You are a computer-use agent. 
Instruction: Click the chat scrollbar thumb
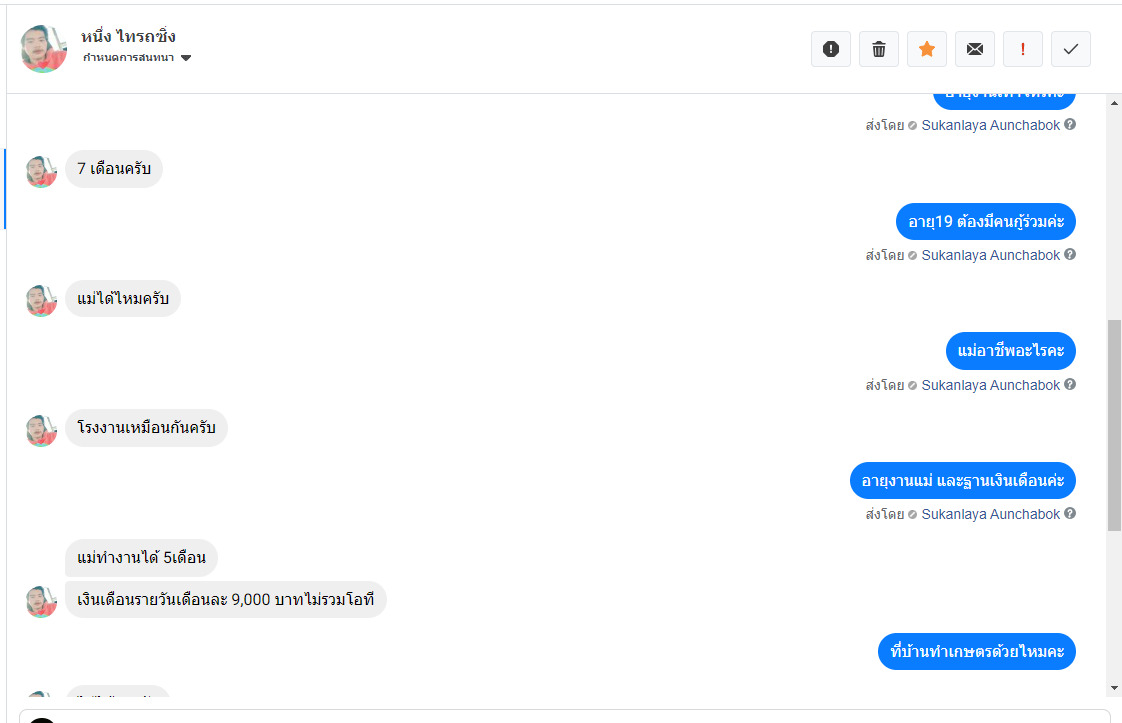(1114, 425)
